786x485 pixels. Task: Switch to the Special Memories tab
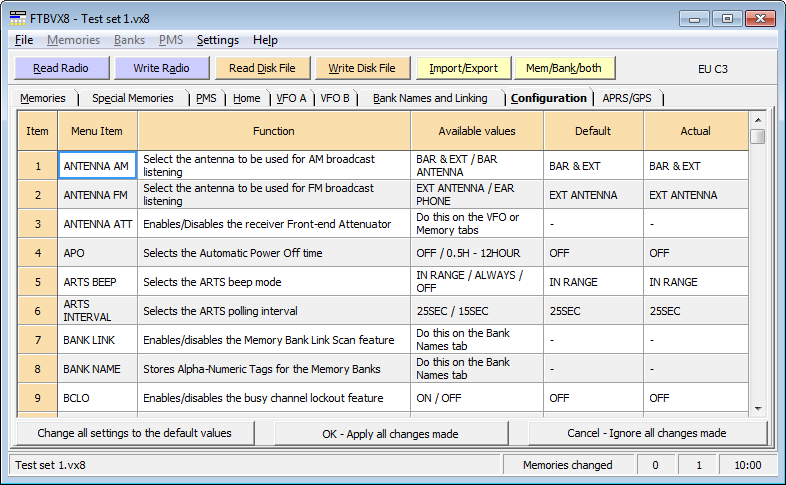132,98
